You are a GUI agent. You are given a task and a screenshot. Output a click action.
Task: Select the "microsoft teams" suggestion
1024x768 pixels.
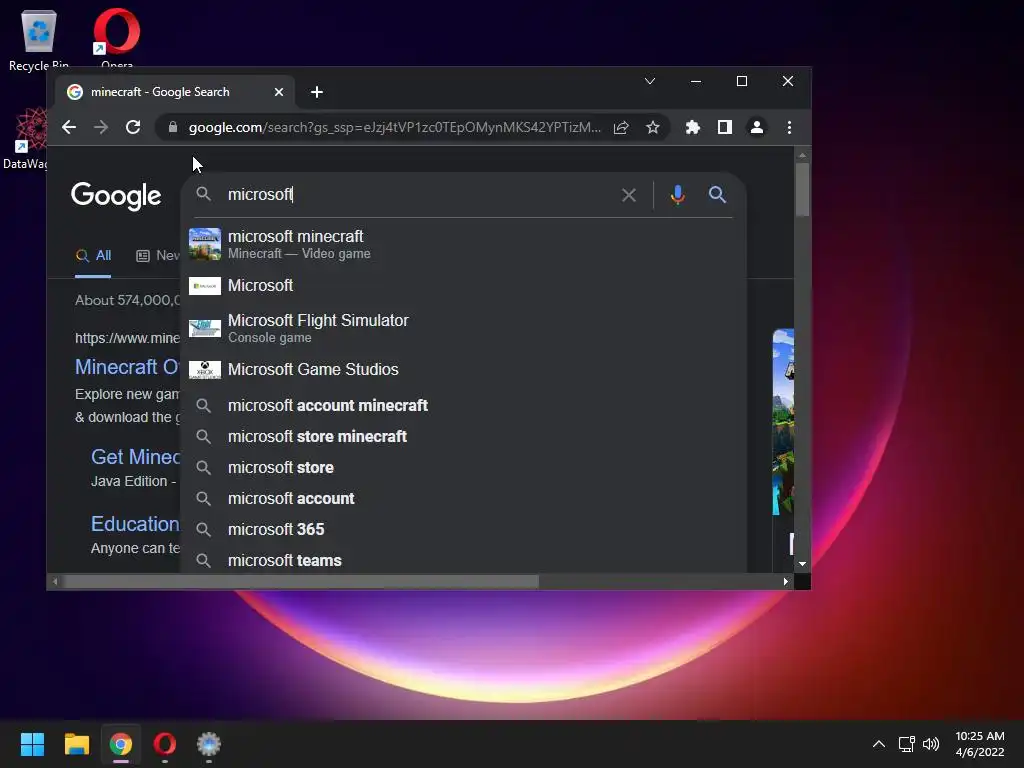pos(464,560)
